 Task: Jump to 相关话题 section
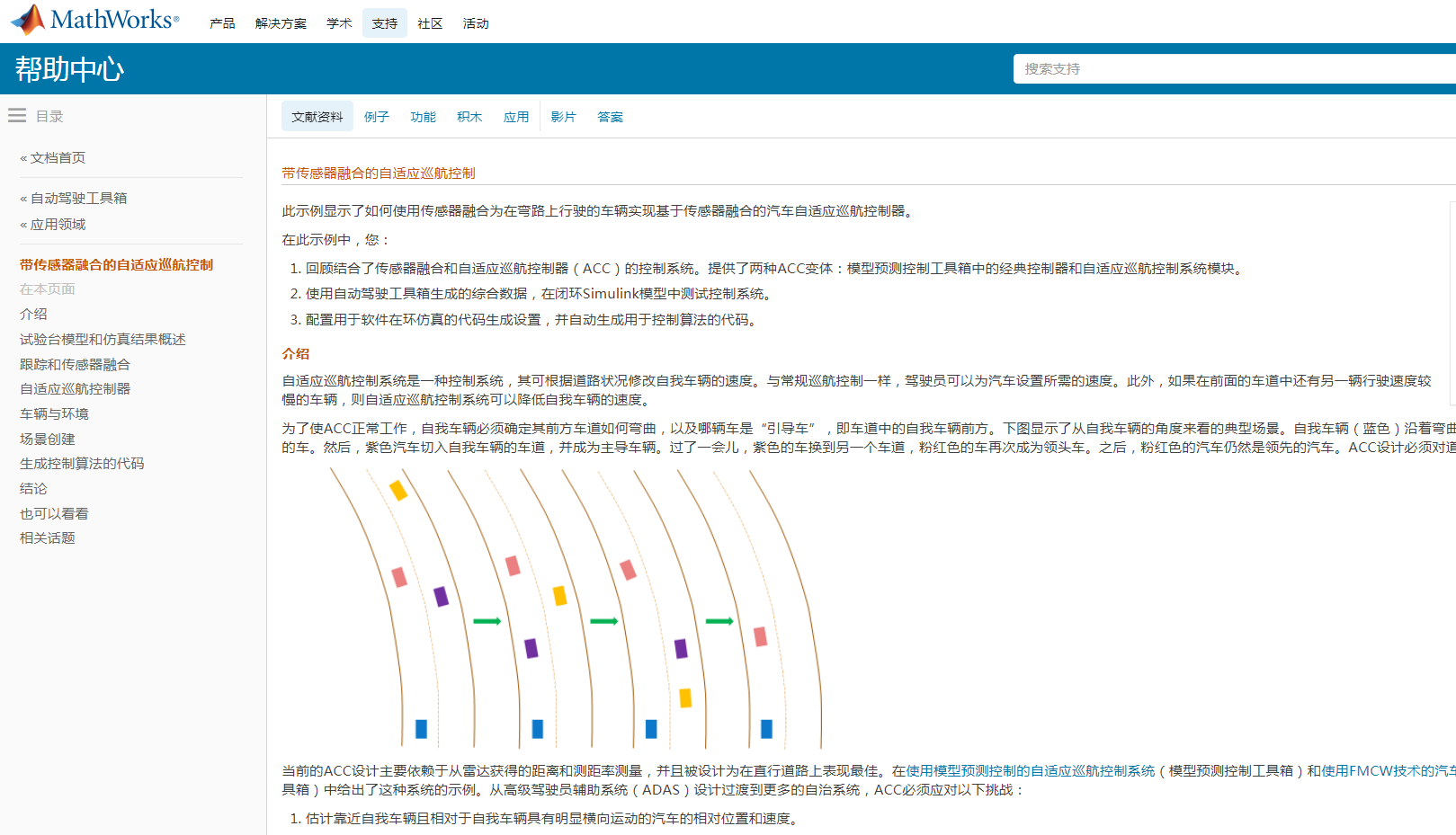[x=48, y=538]
